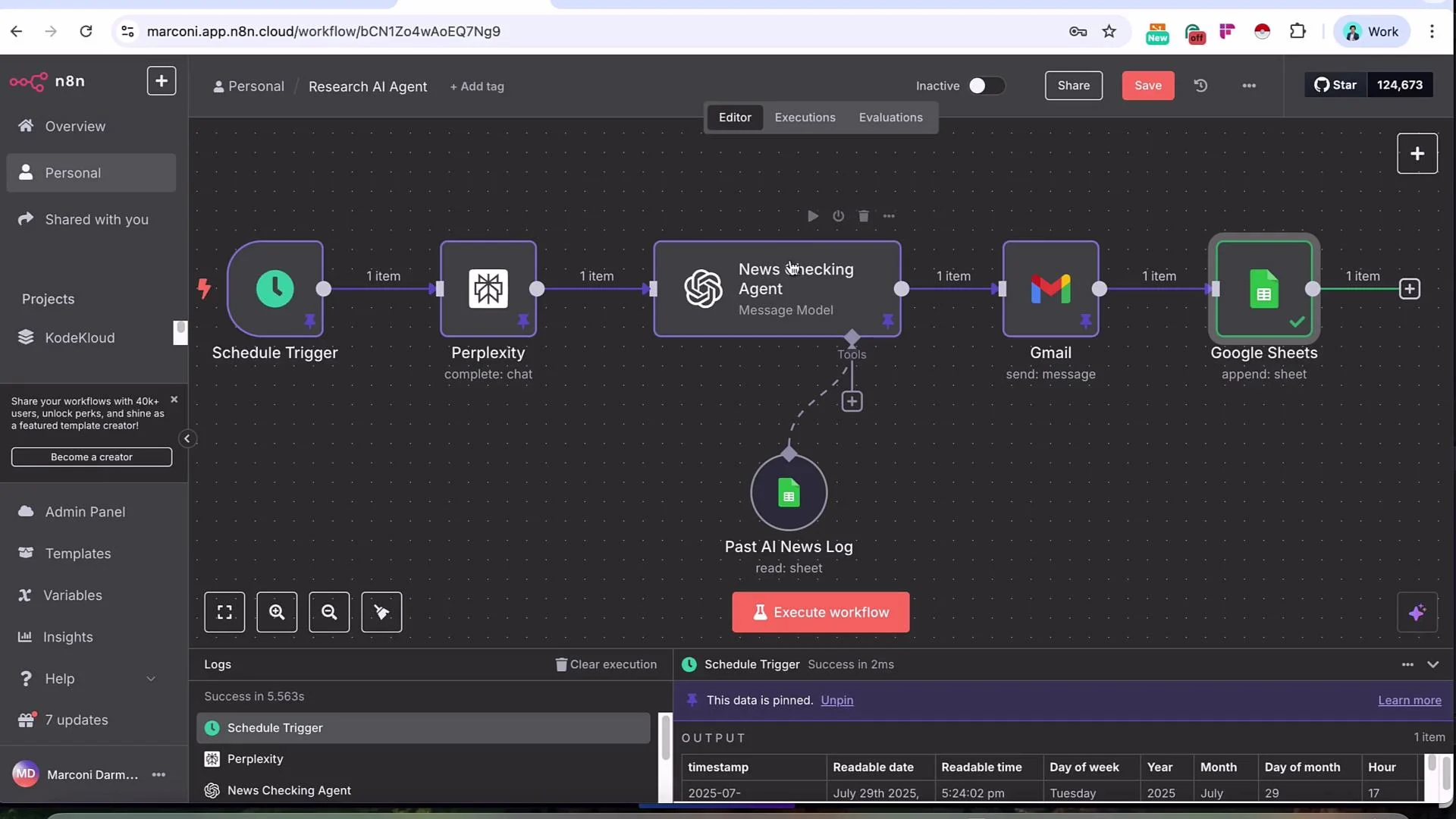Select Personal in the sidebar
The width and height of the screenshot is (1456, 819).
pyautogui.click(x=91, y=173)
